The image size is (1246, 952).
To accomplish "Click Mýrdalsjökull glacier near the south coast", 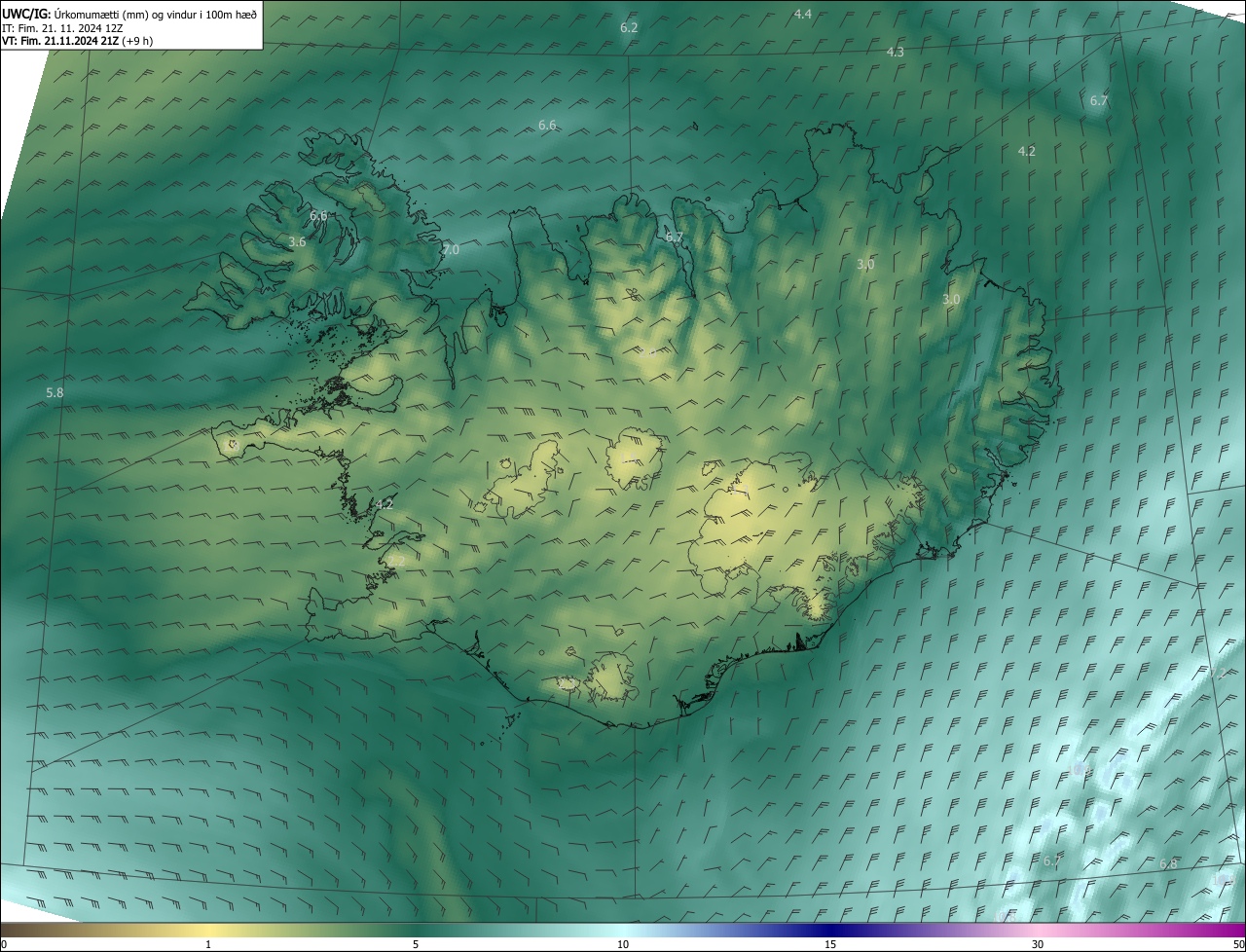I will pos(611,678).
